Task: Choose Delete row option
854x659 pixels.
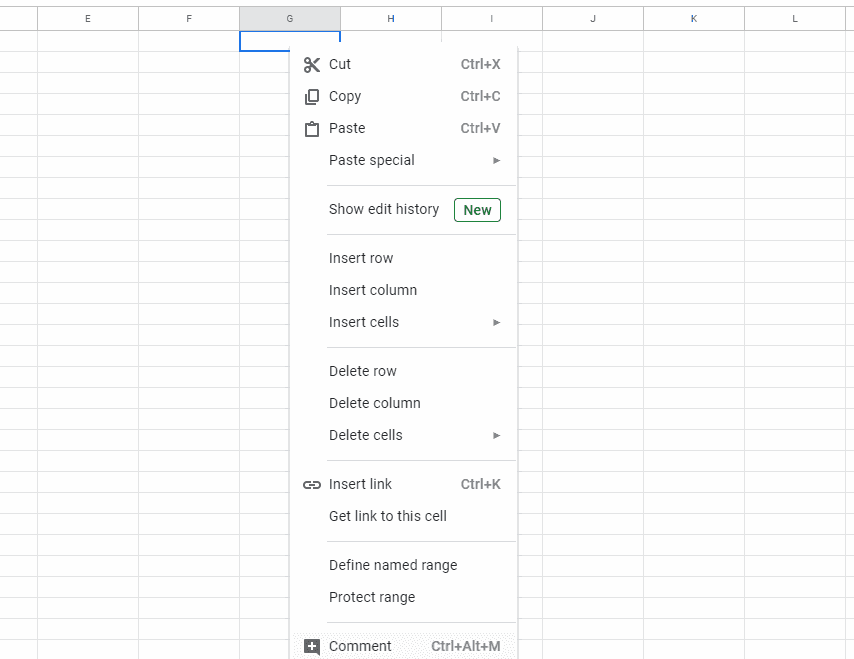Action: (x=363, y=371)
